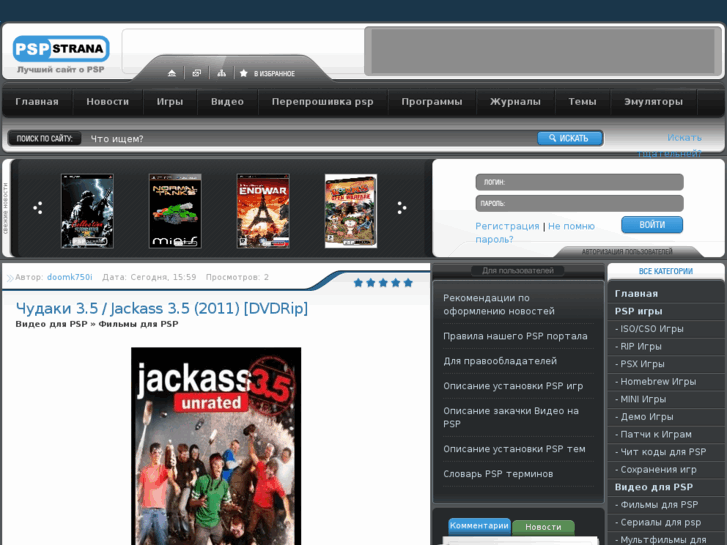The width and height of the screenshot is (727, 545).
Task: Click the ВСЕ КАТЕГОРИИ header
Action: click(666, 271)
